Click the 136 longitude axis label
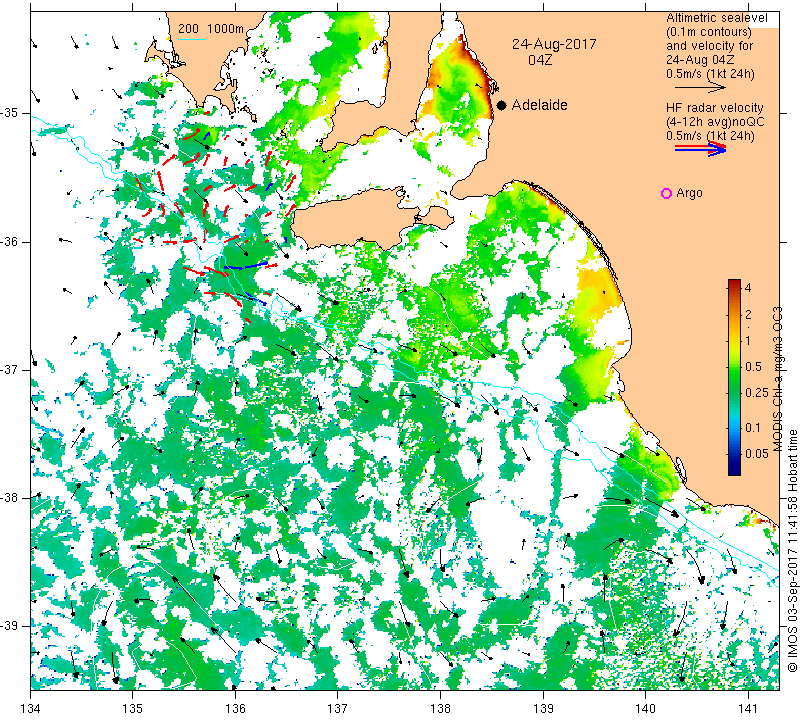The image size is (800, 720). point(235,709)
